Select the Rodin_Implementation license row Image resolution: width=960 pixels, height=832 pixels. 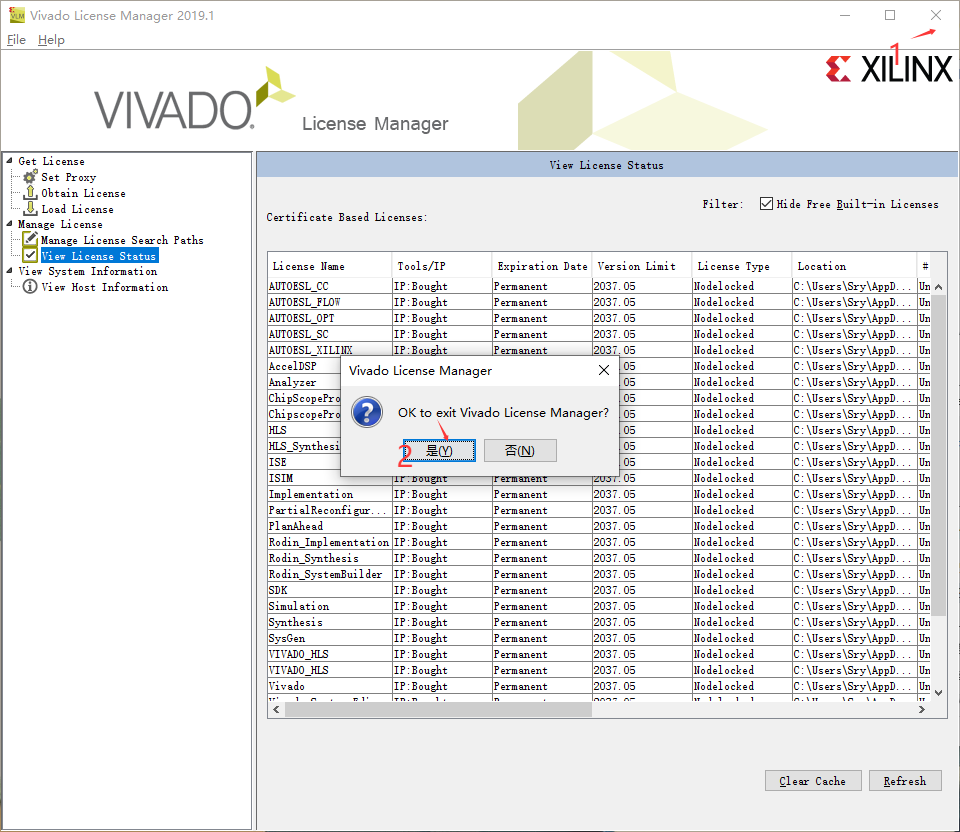pyautogui.click(x=599, y=542)
